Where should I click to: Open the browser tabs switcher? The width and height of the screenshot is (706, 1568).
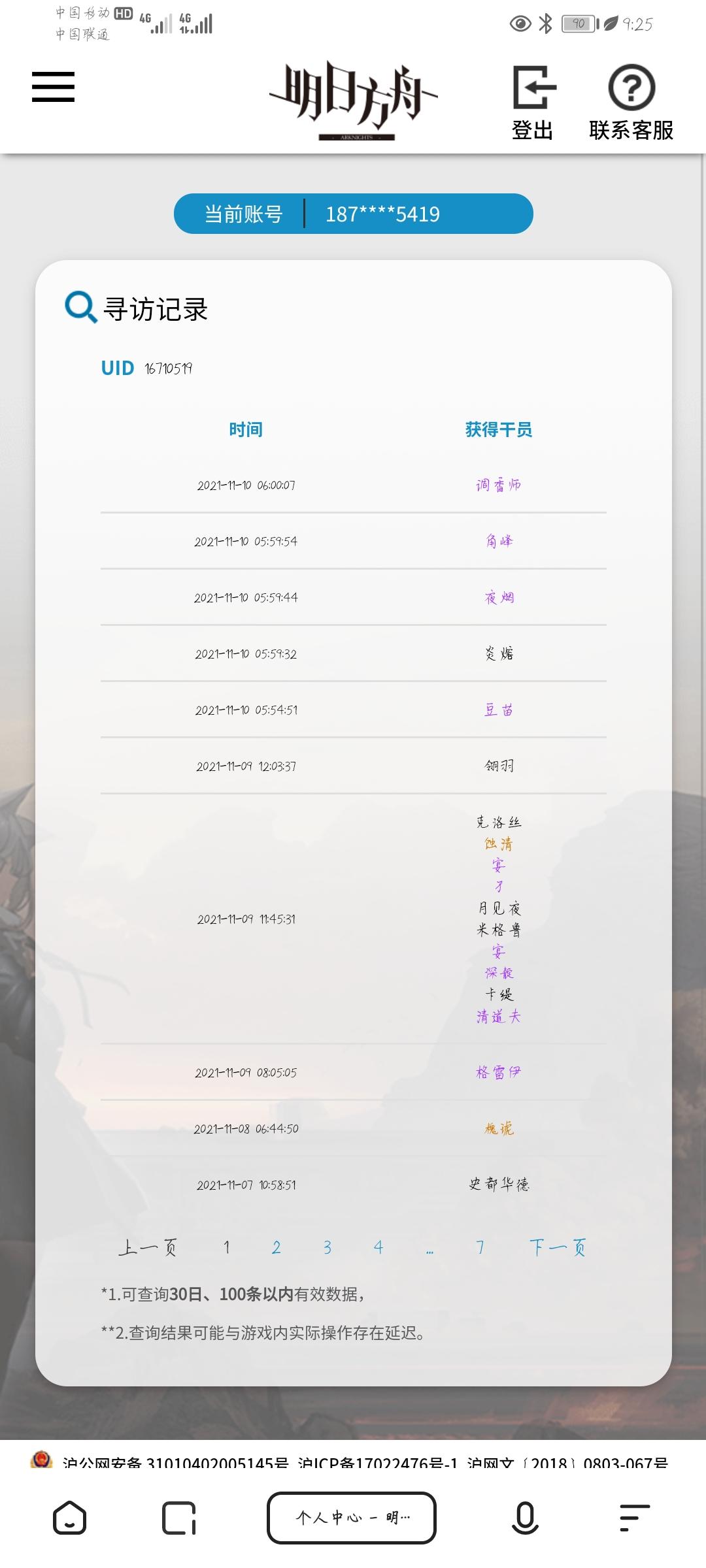pyautogui.click(x=178, y=1517)
